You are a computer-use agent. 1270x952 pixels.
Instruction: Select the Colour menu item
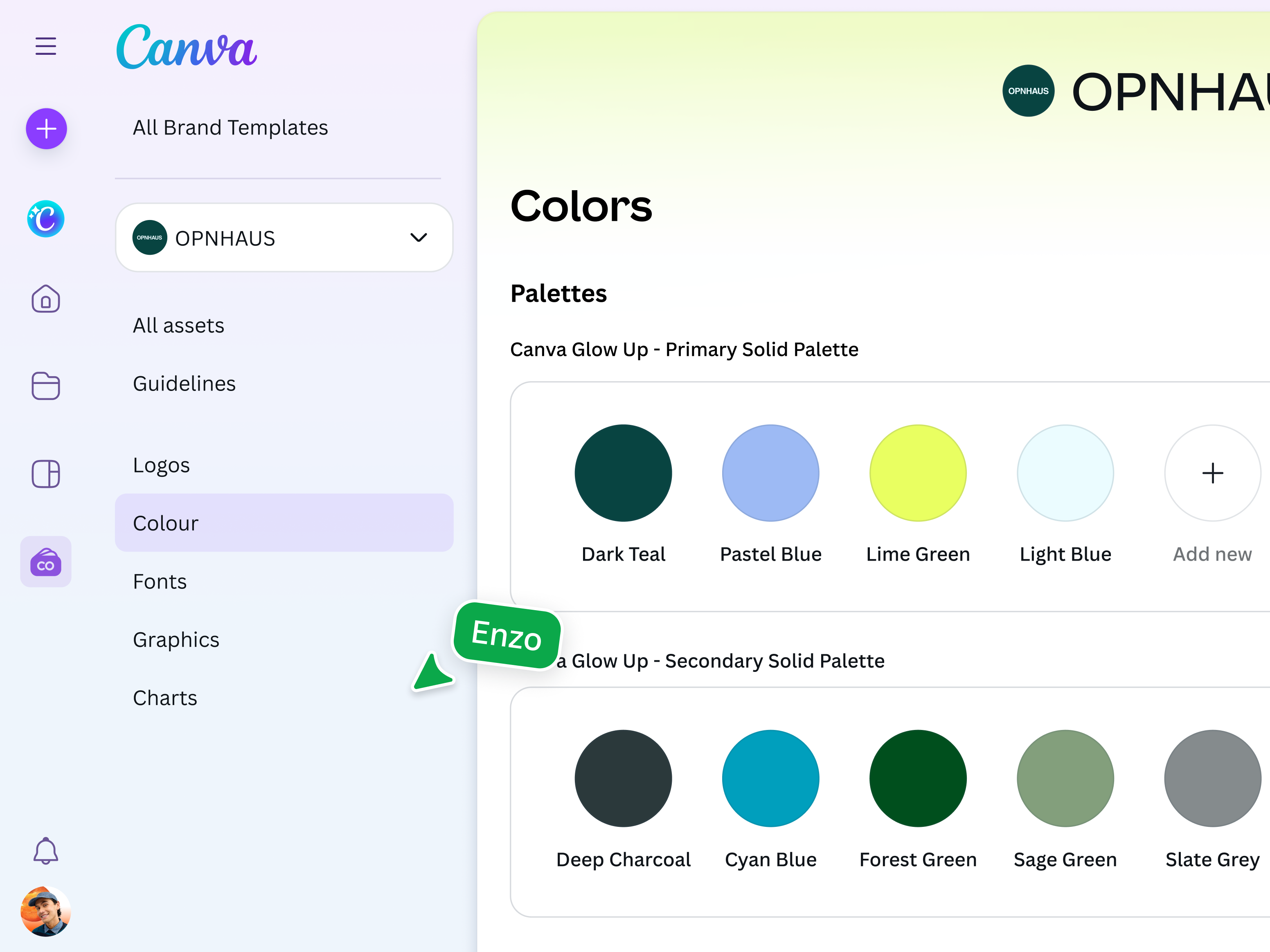(x=284, y=523)
